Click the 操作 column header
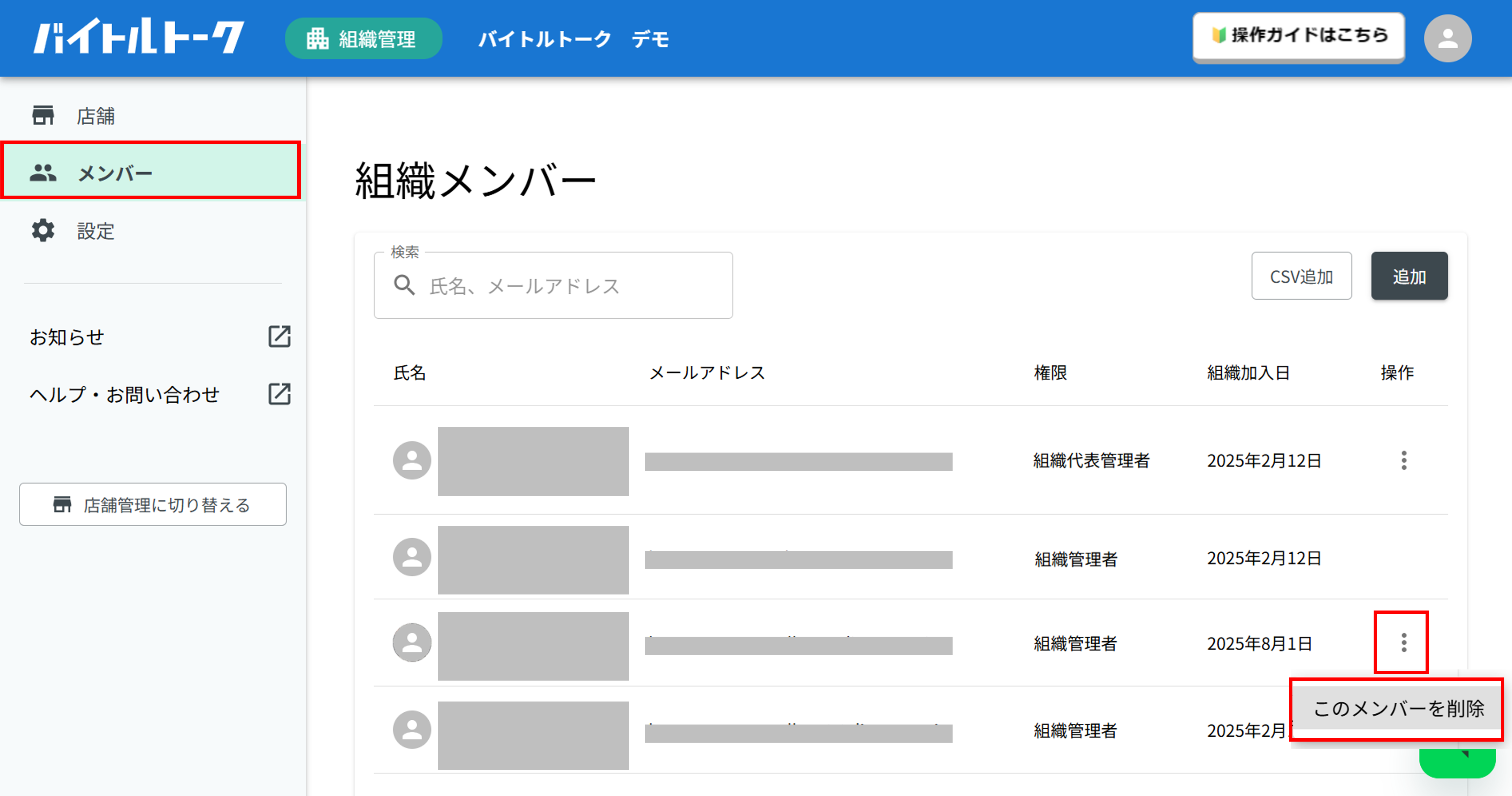Screen dimensions: 1512x796 (1397, 372)
